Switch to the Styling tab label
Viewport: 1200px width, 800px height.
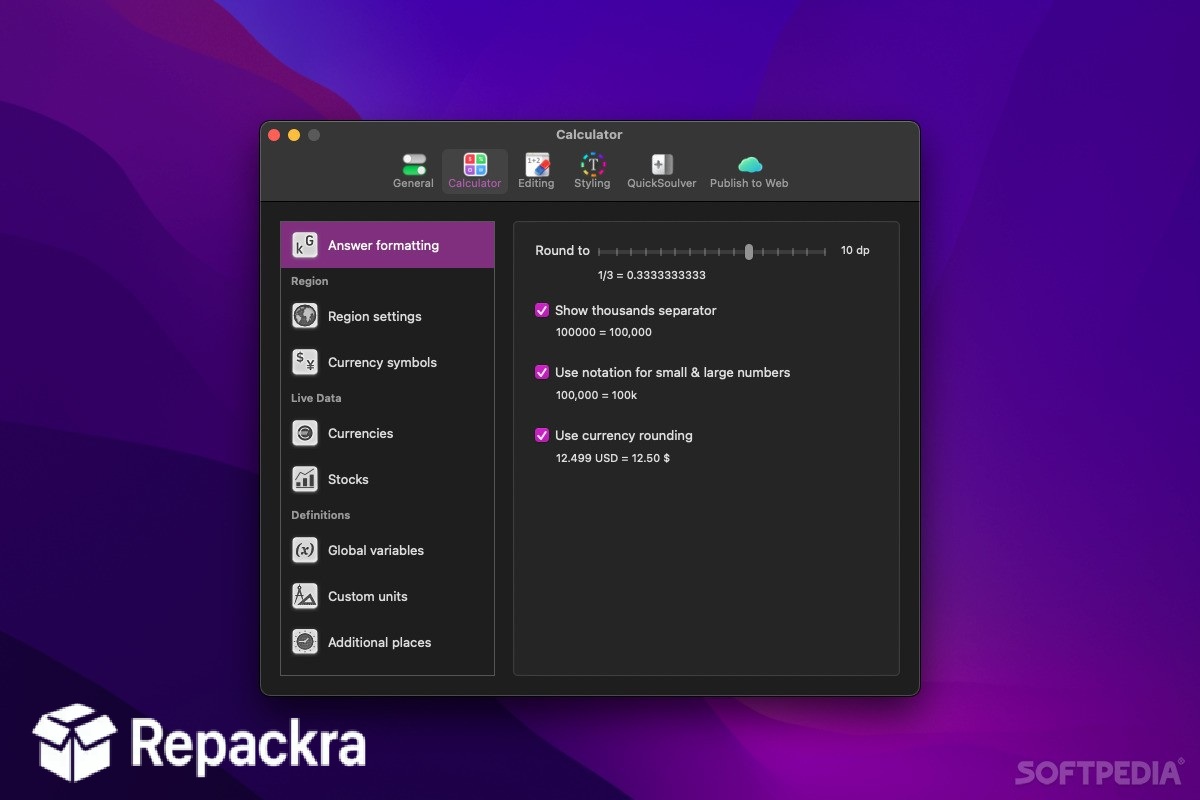tap(592, 184)
